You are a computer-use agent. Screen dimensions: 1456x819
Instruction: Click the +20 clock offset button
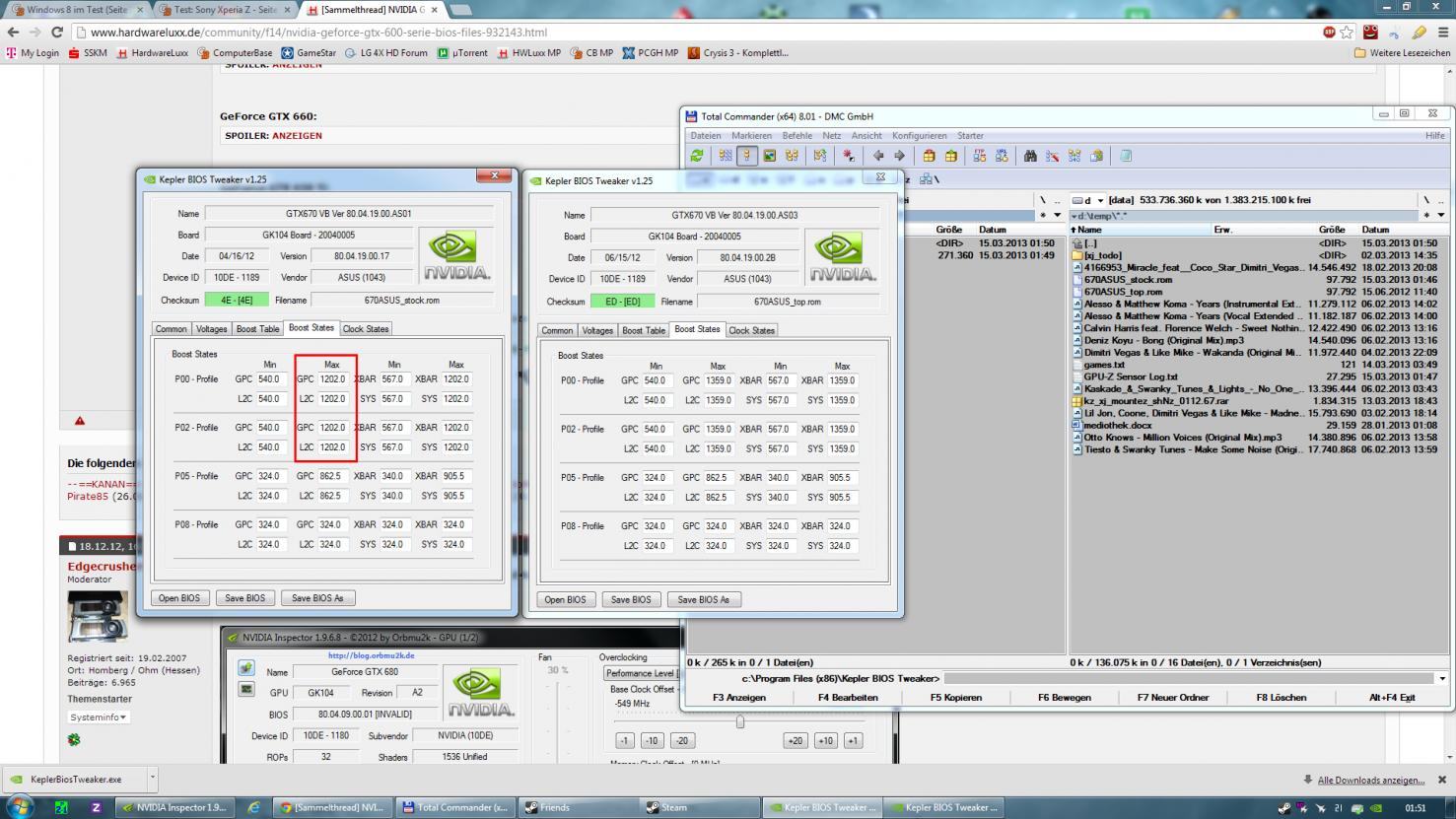click(795, 740)
